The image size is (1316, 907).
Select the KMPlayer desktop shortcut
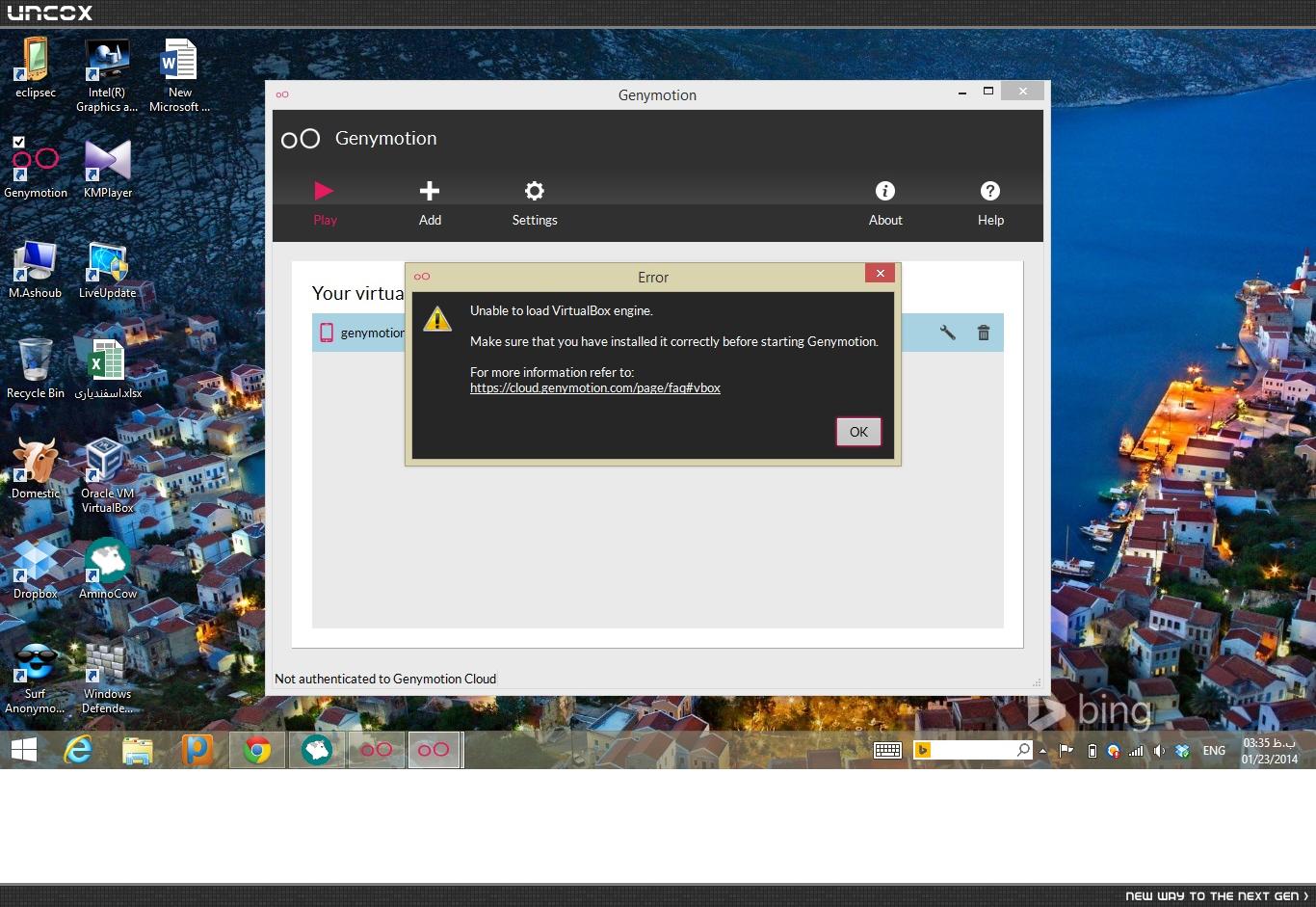pyautogui.click(x=108, y=168)
